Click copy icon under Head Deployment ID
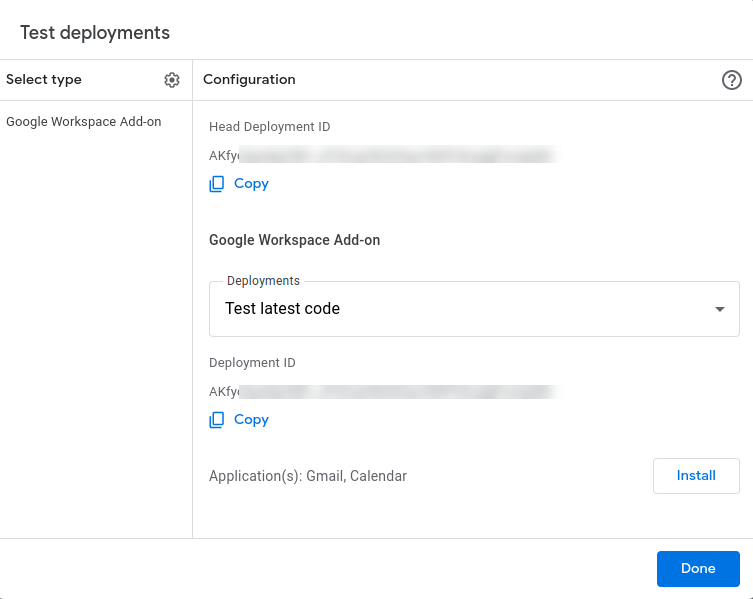Image resolution: width=753 pixels, height=599 pixels. coord(217,184)
